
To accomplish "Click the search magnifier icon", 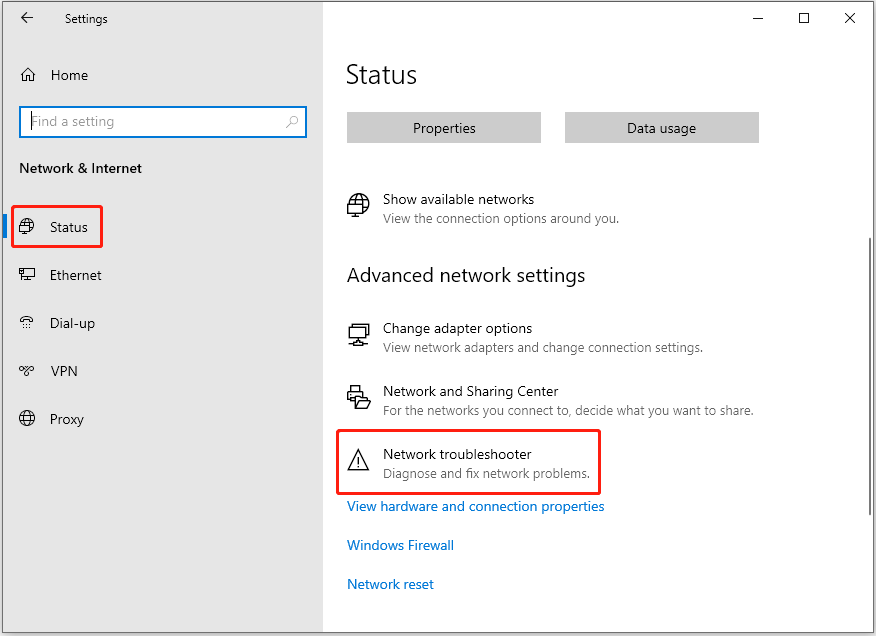I will [292, 121].
